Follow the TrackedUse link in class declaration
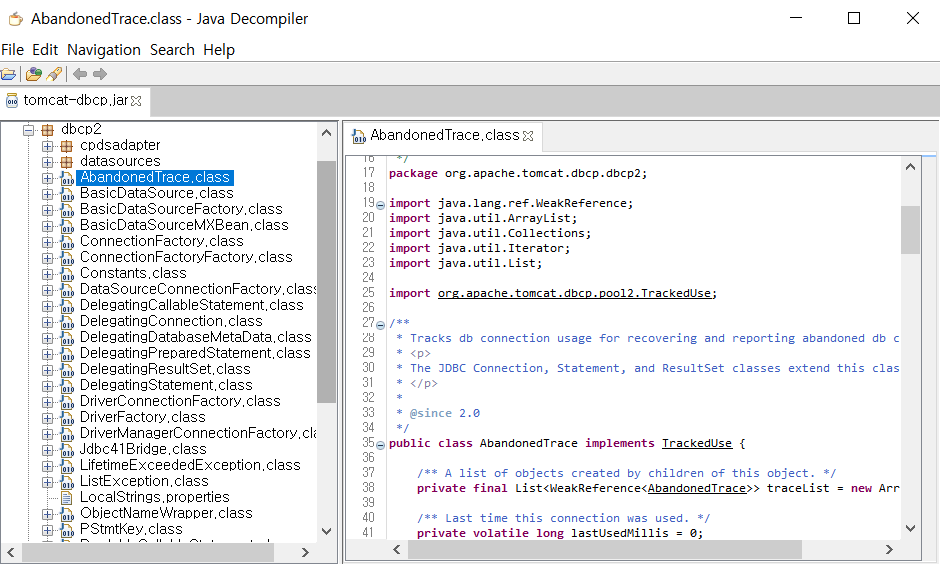940x564 pixels. pos(697,443)
